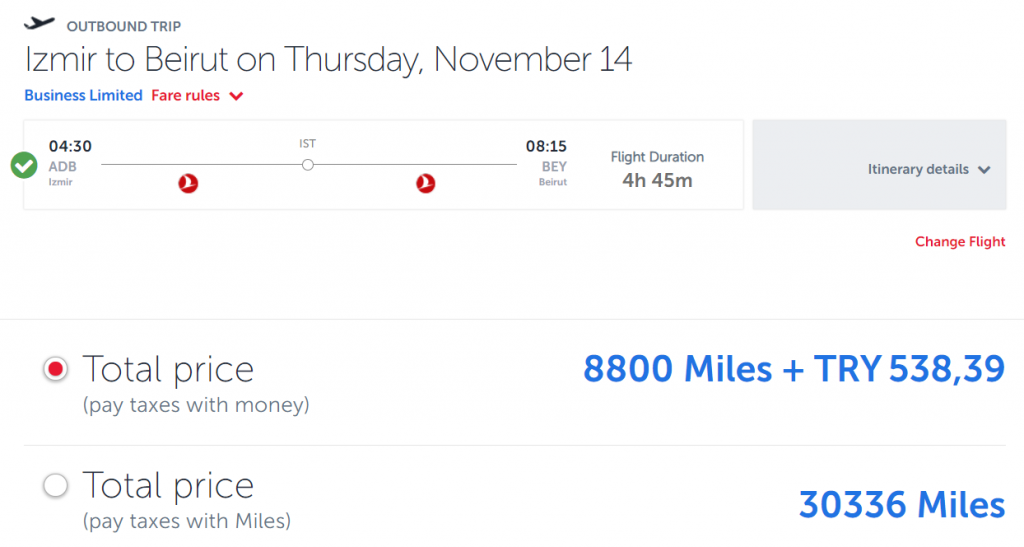
Task: Click the green checkmark selected-flight icon
Action: point(24,165)
